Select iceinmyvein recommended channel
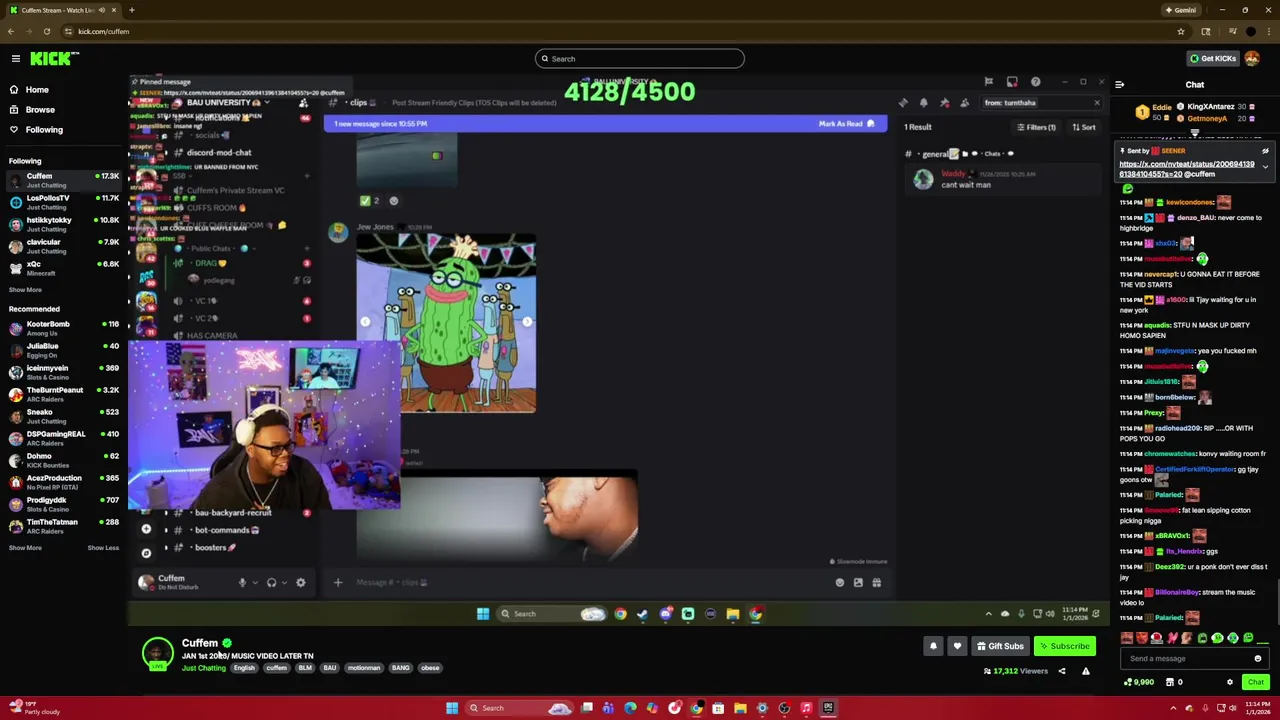Image resolution: width=1280 pixels, height=720 pixels. click(62, 372)
